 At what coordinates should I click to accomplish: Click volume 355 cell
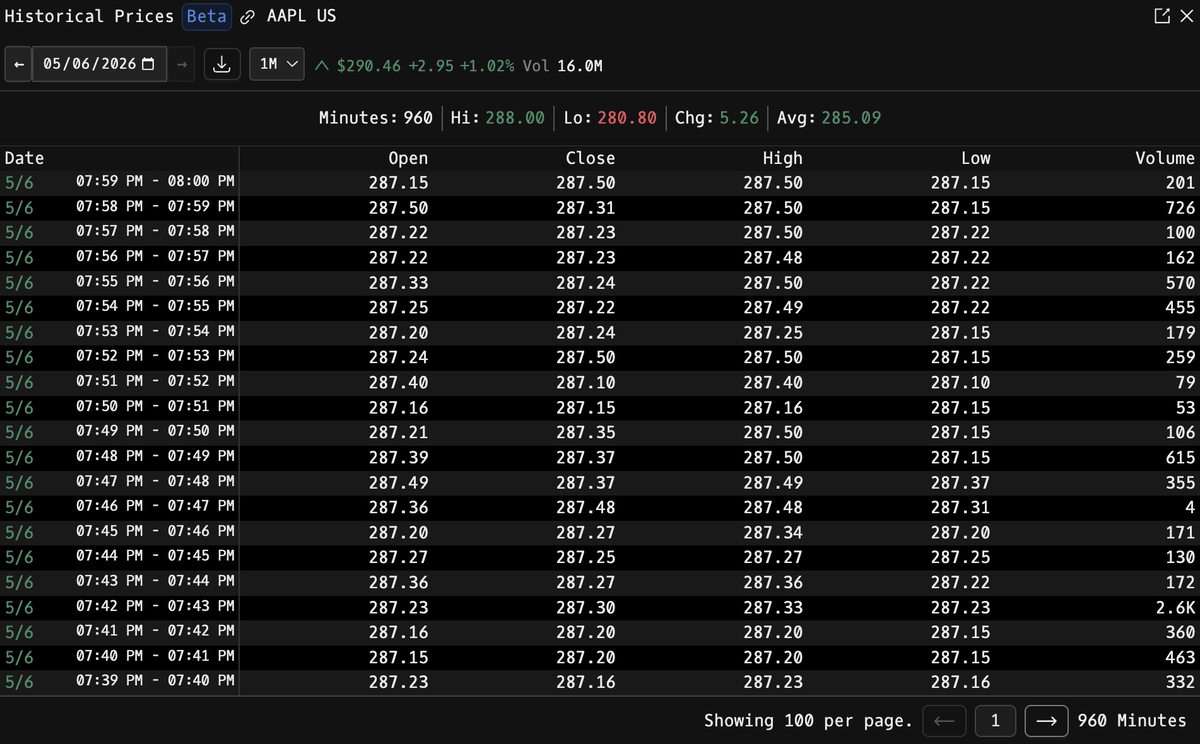pyautogui.click(x=1180, y=483)
